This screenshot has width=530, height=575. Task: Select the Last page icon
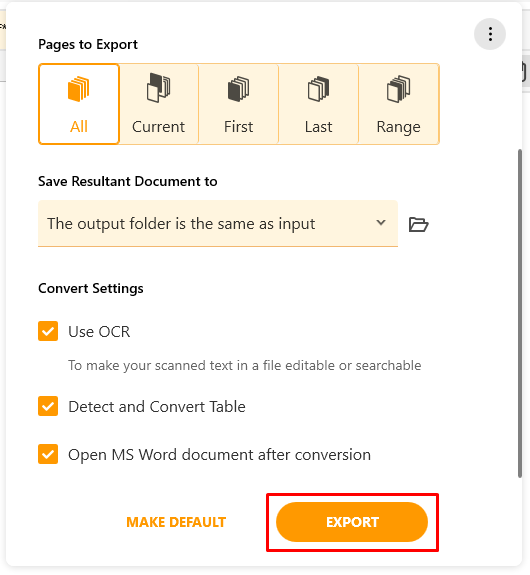pos(318,89)
